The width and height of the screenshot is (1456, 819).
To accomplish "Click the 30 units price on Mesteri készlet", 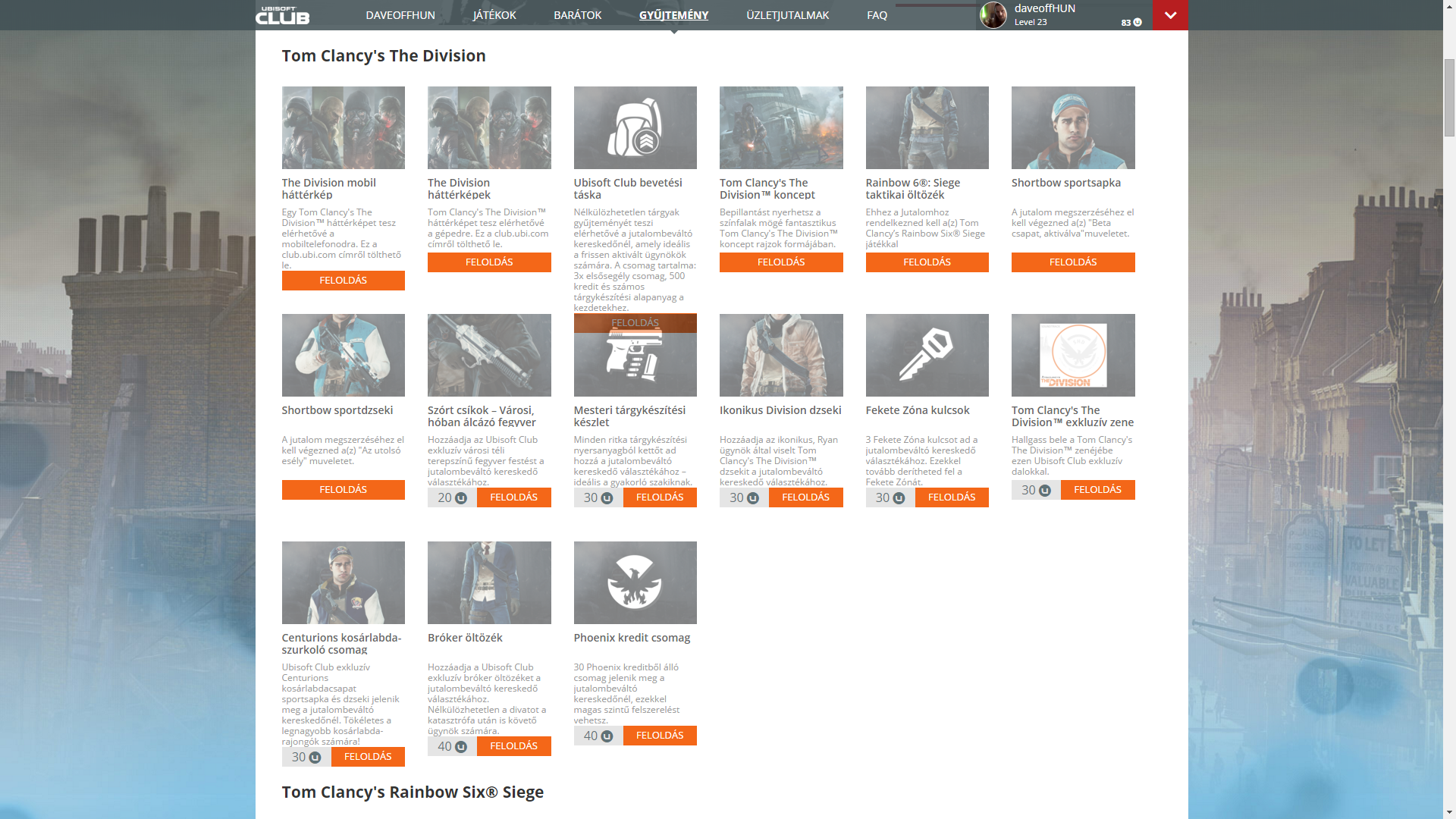I will pyautogui.click(x=598, y=497).
